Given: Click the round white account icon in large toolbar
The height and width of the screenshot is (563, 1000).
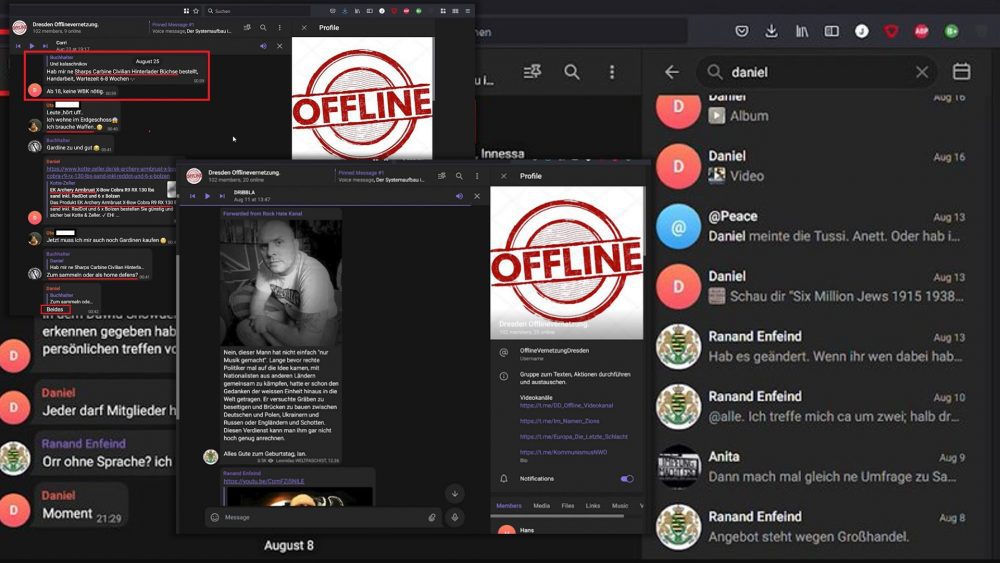Looking at the screenshot, I should click(862, 31).
